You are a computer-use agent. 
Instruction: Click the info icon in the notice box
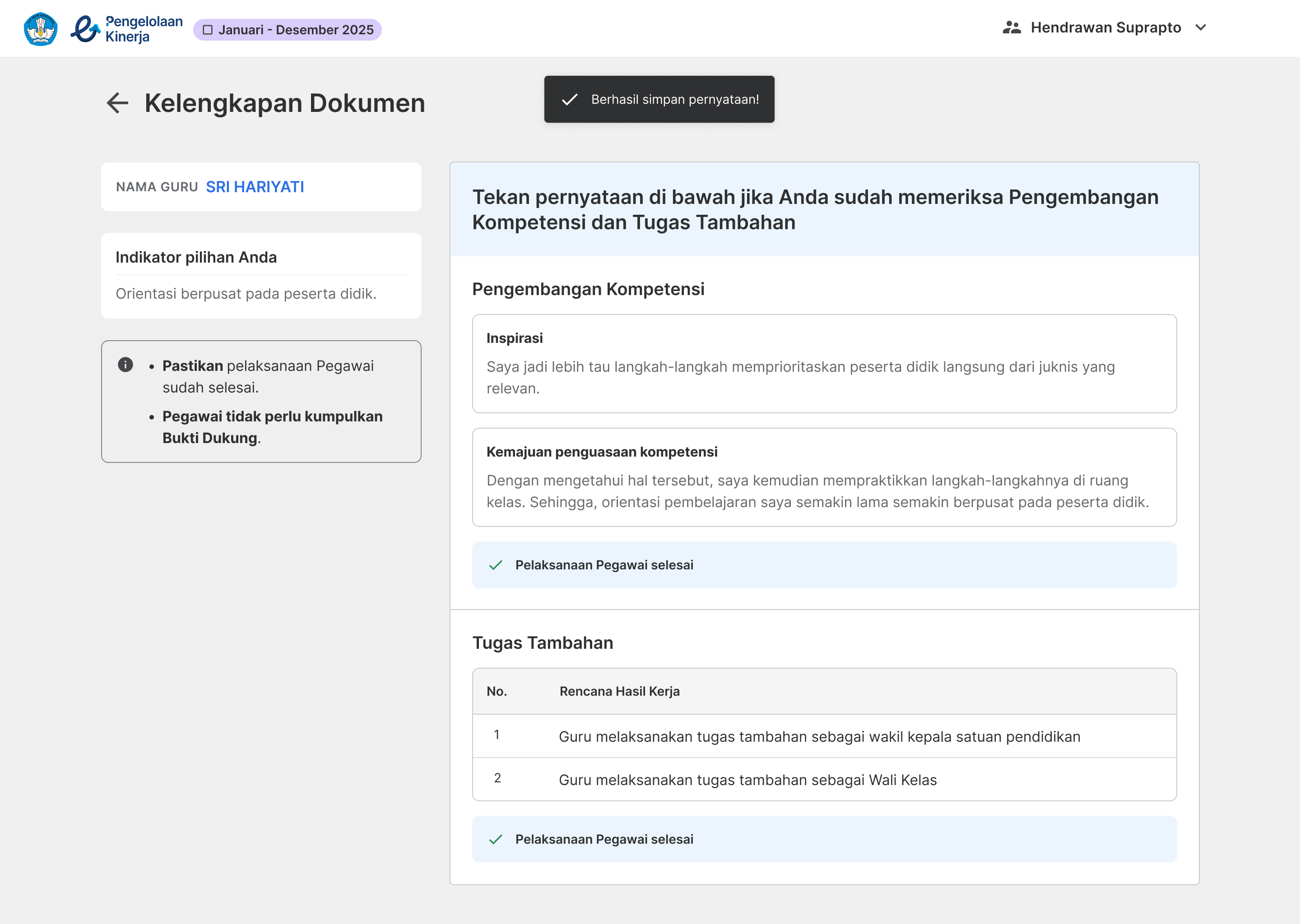(x=125, y=365)
